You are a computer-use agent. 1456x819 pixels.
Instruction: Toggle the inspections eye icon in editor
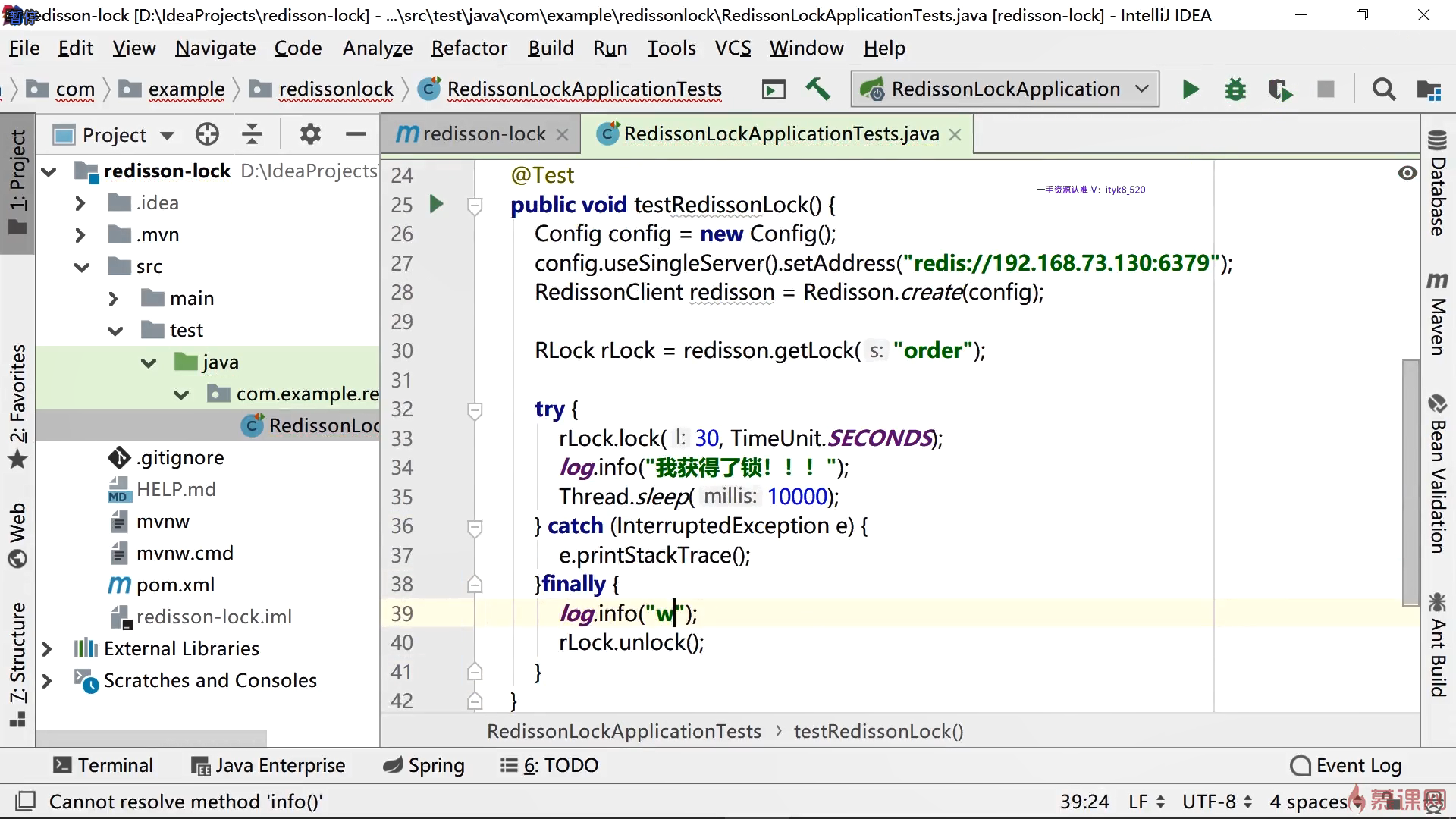[1407, 173]
